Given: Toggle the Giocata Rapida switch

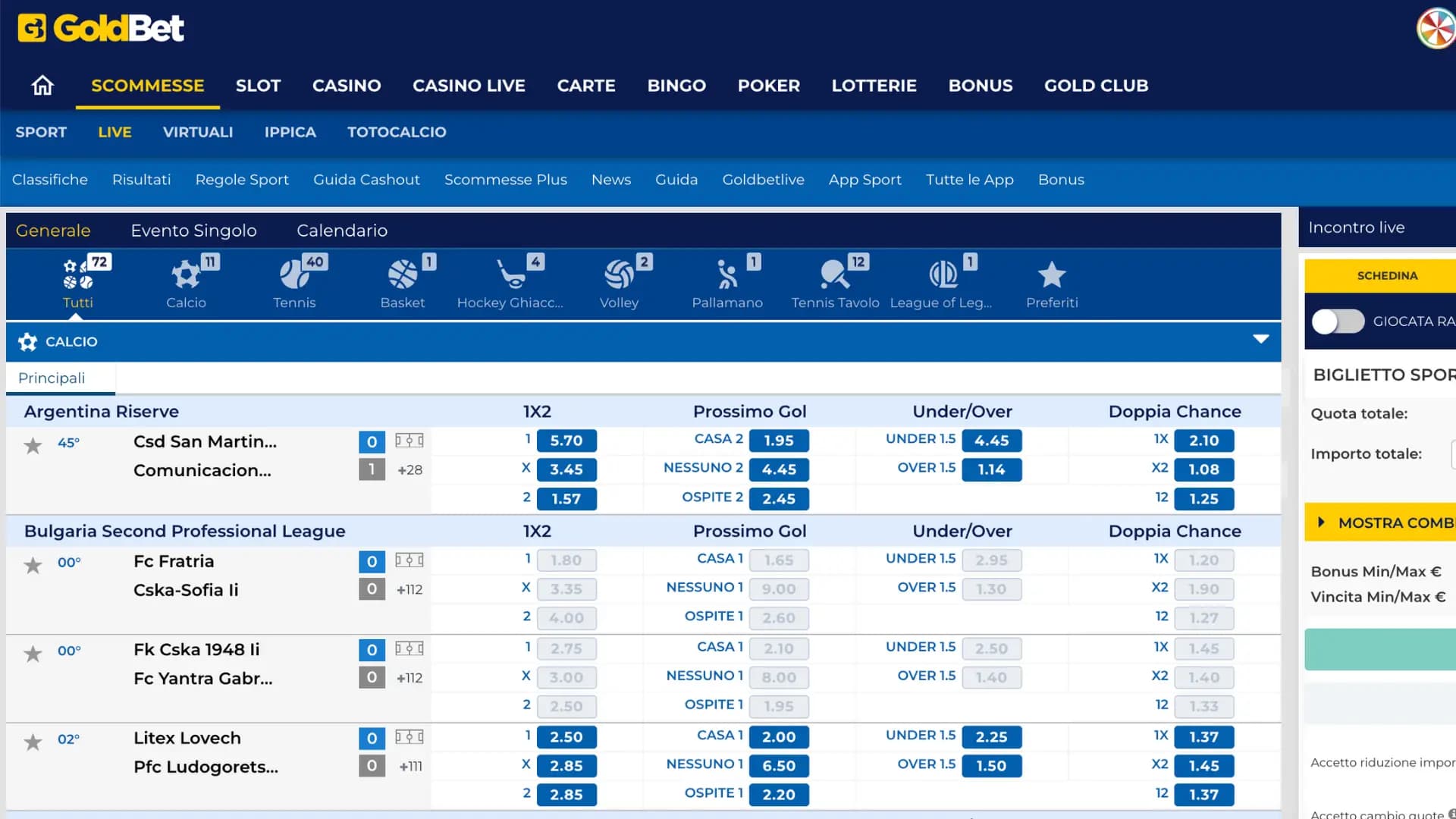Looking at the screenshot, I should (1338, 322).
